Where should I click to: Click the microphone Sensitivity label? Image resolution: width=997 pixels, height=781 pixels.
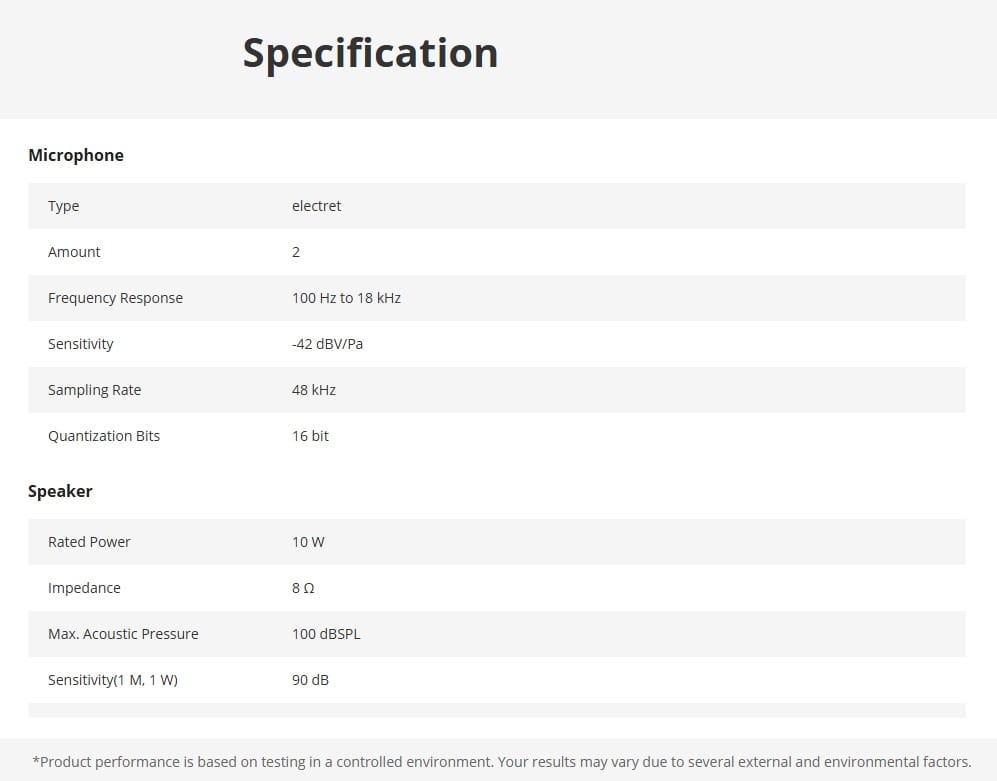(x=81, y=344)
